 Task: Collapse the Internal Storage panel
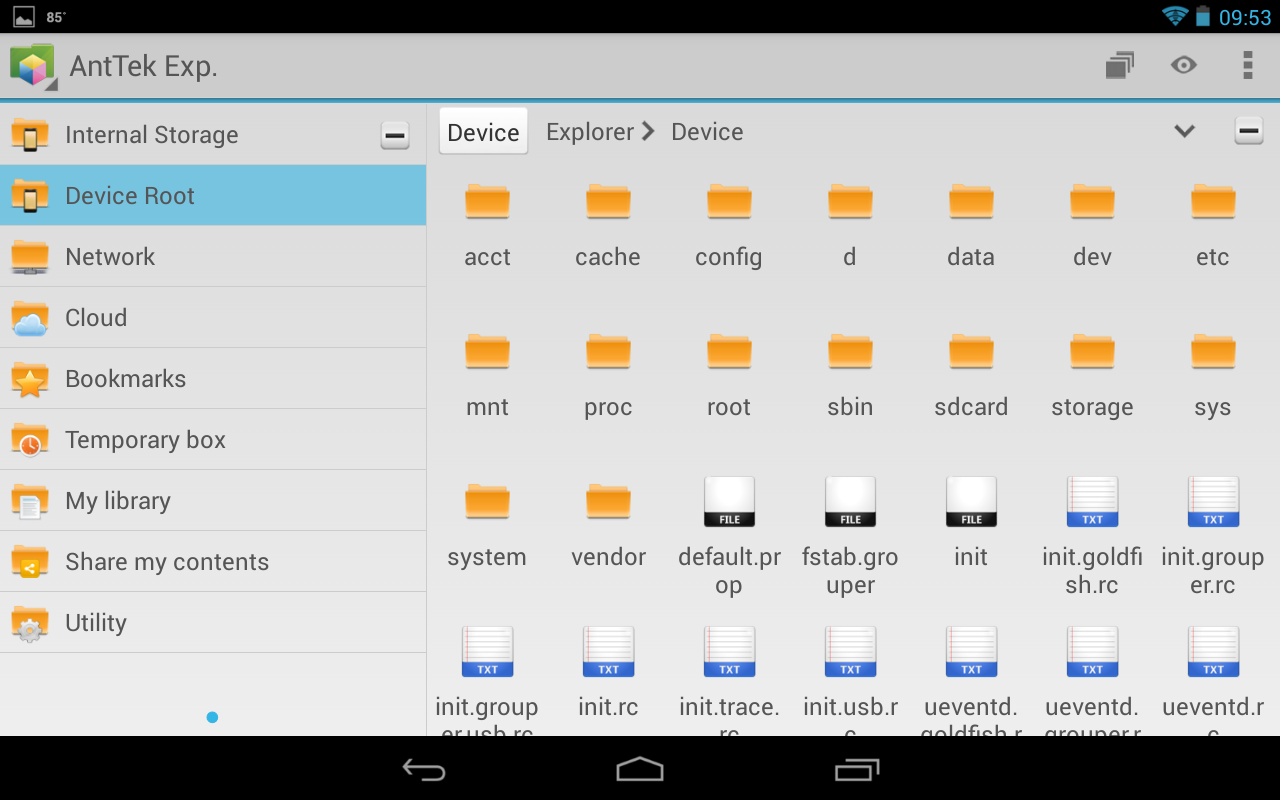[395, 134]
